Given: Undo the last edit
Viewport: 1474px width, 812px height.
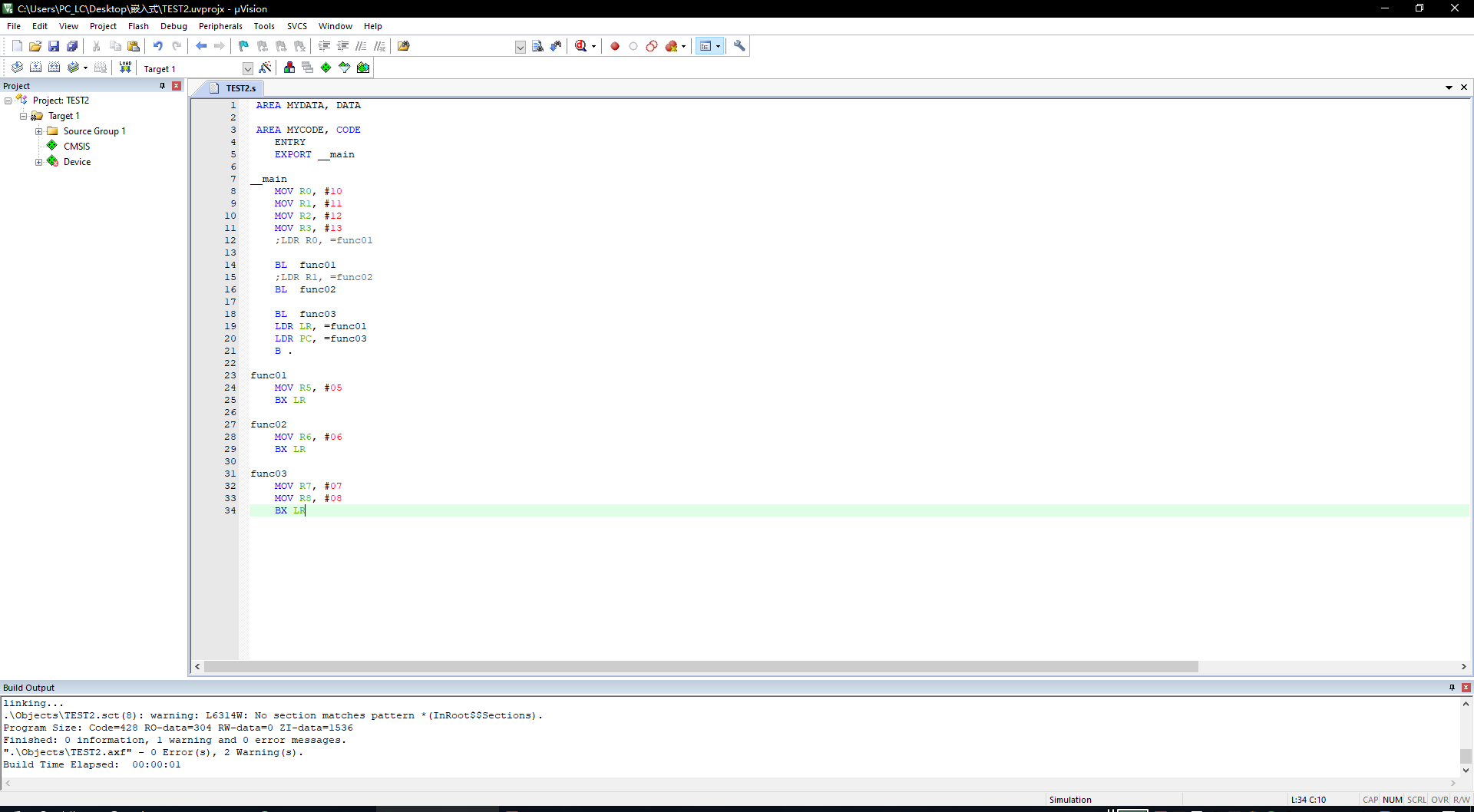Looking at the screenshot, I should 158,46.
